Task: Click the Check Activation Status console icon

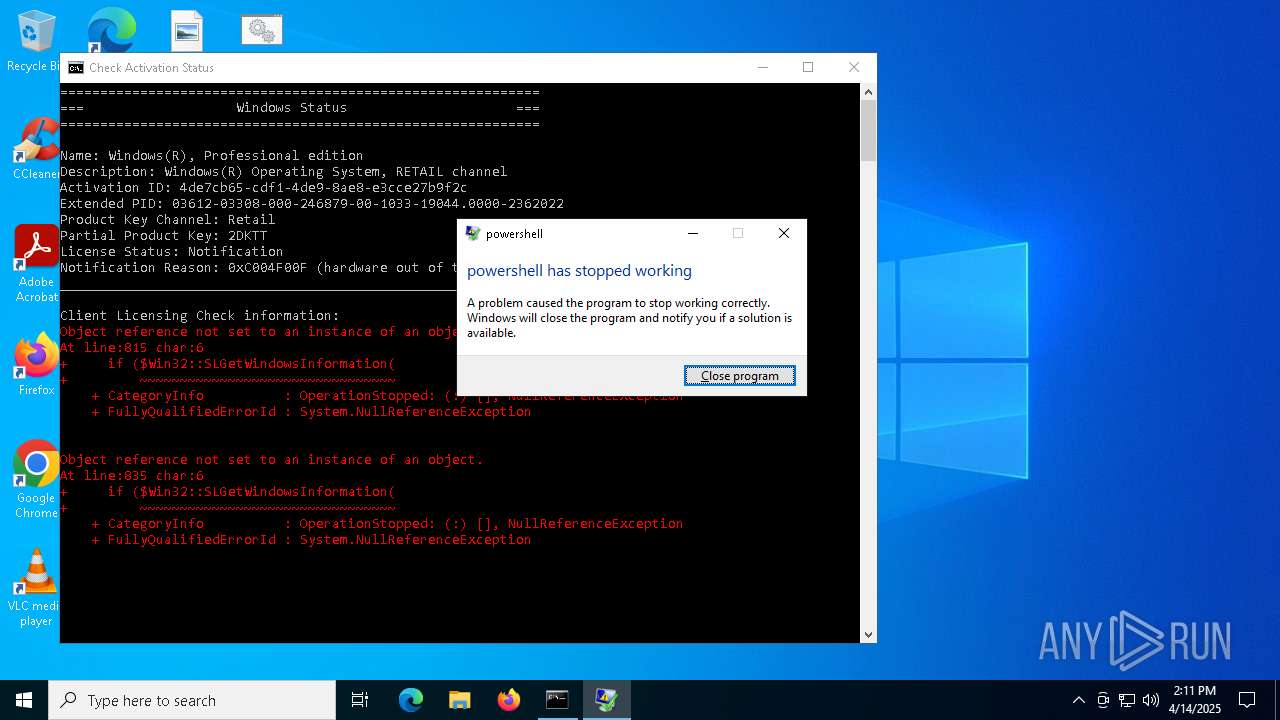Action: 76,68
